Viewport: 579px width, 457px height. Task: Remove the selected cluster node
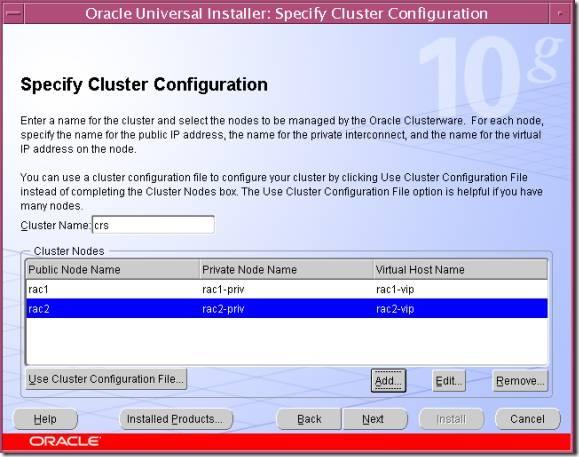click(520, 381)
